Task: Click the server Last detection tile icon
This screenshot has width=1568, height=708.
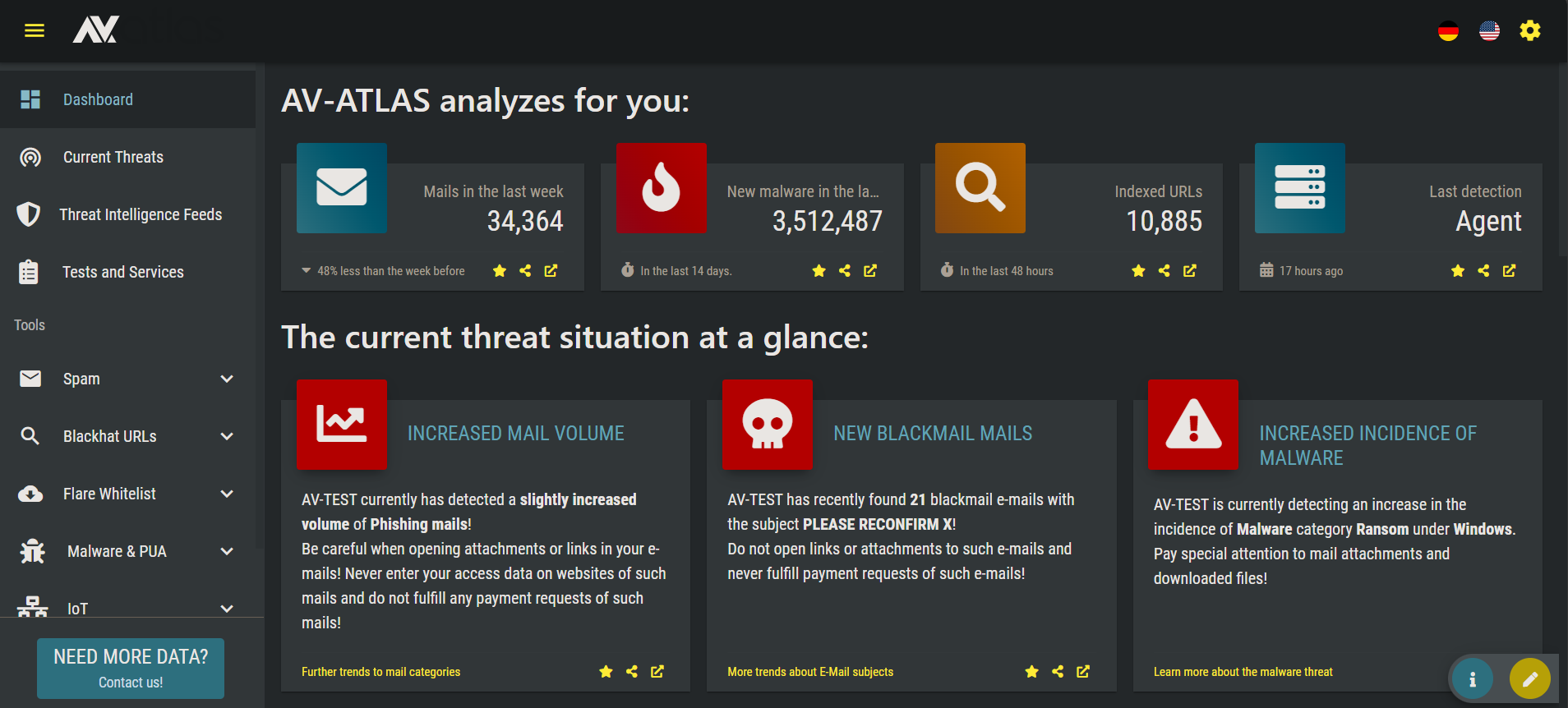Action: tap(1300, 188)
